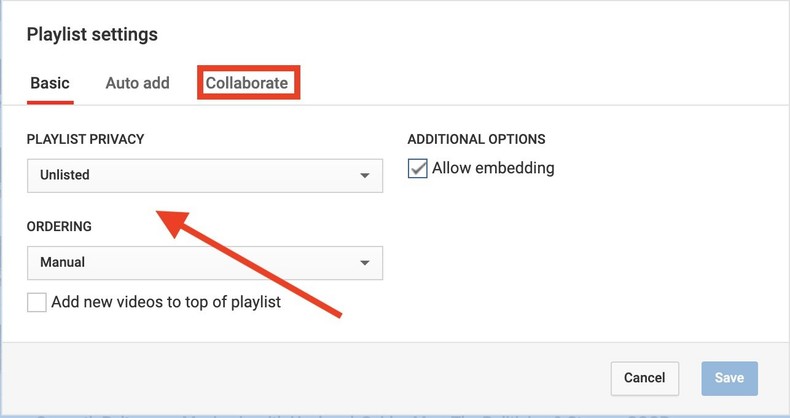Click the PLAYLIST PRIVACY heading
Viewport: 790px width, 418px height.
[86, 139]
